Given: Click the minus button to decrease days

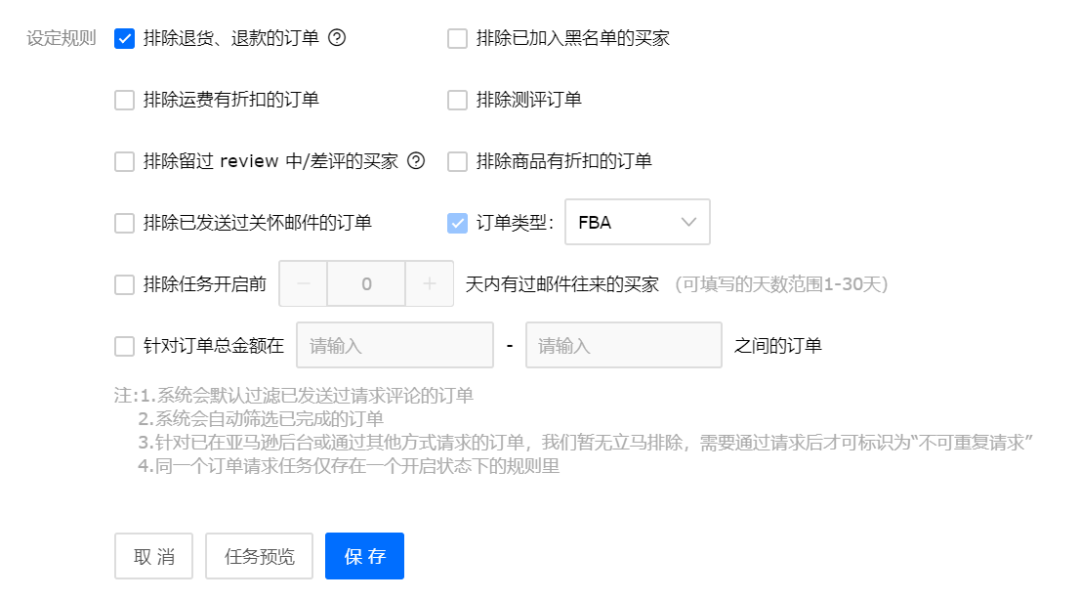Looking at the screenshot, I should 302,283.
